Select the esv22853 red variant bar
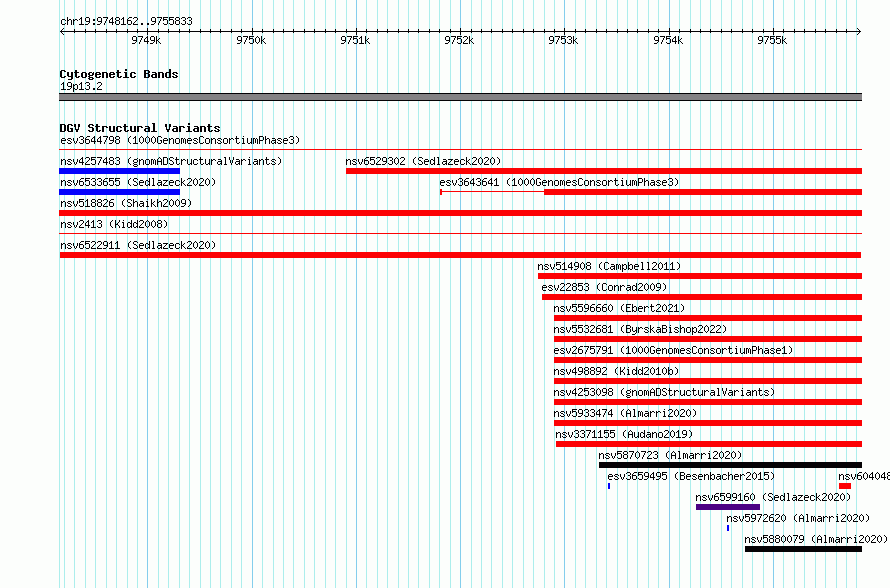Image resolution: width=890 pixels, height=588 pixels. click(x=702, y=297)
